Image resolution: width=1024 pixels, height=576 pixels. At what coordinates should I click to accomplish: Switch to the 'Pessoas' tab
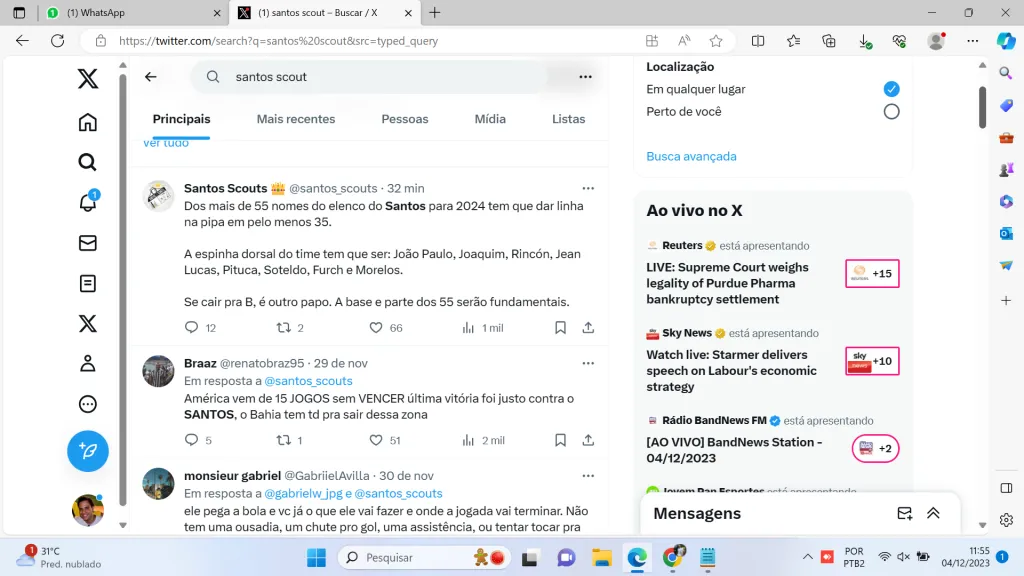[405, 119]
